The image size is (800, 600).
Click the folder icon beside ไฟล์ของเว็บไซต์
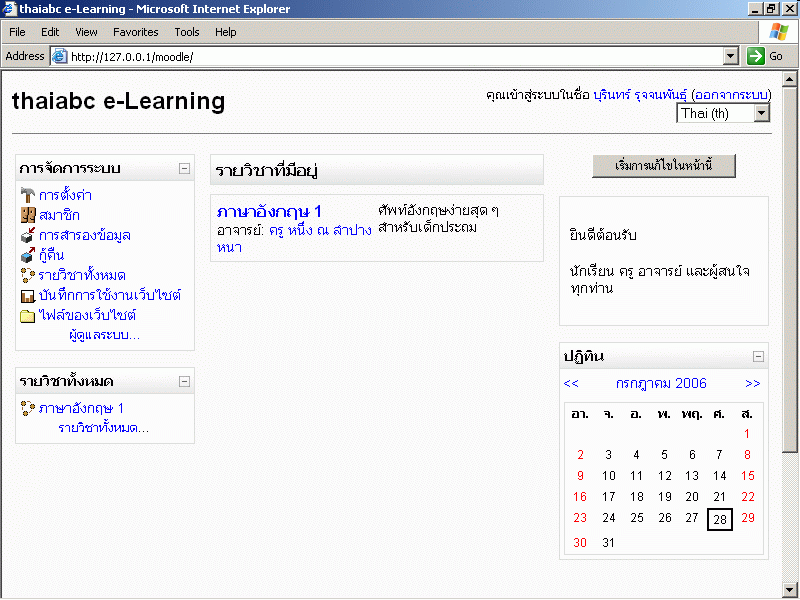(x=28, y=316)
